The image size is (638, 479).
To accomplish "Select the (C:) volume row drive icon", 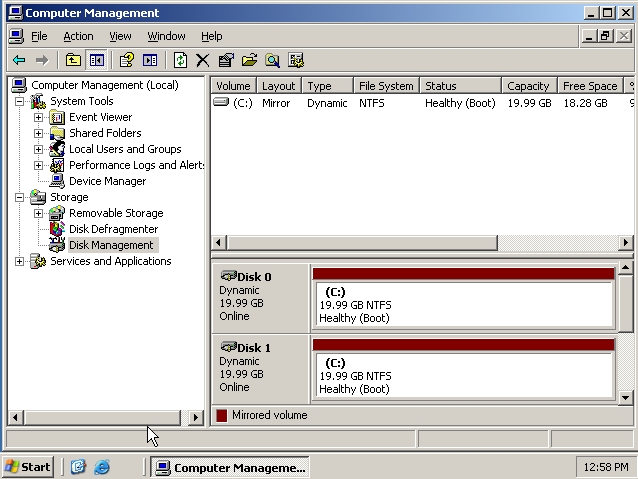I will pyautogui.click(x=221, y=102).
